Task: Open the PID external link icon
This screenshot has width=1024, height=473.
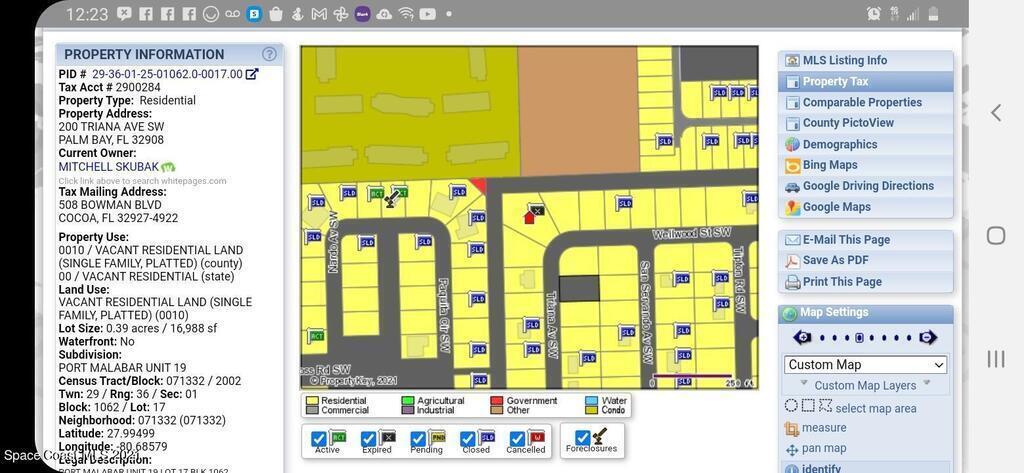Action: click(x=252, y=74)
